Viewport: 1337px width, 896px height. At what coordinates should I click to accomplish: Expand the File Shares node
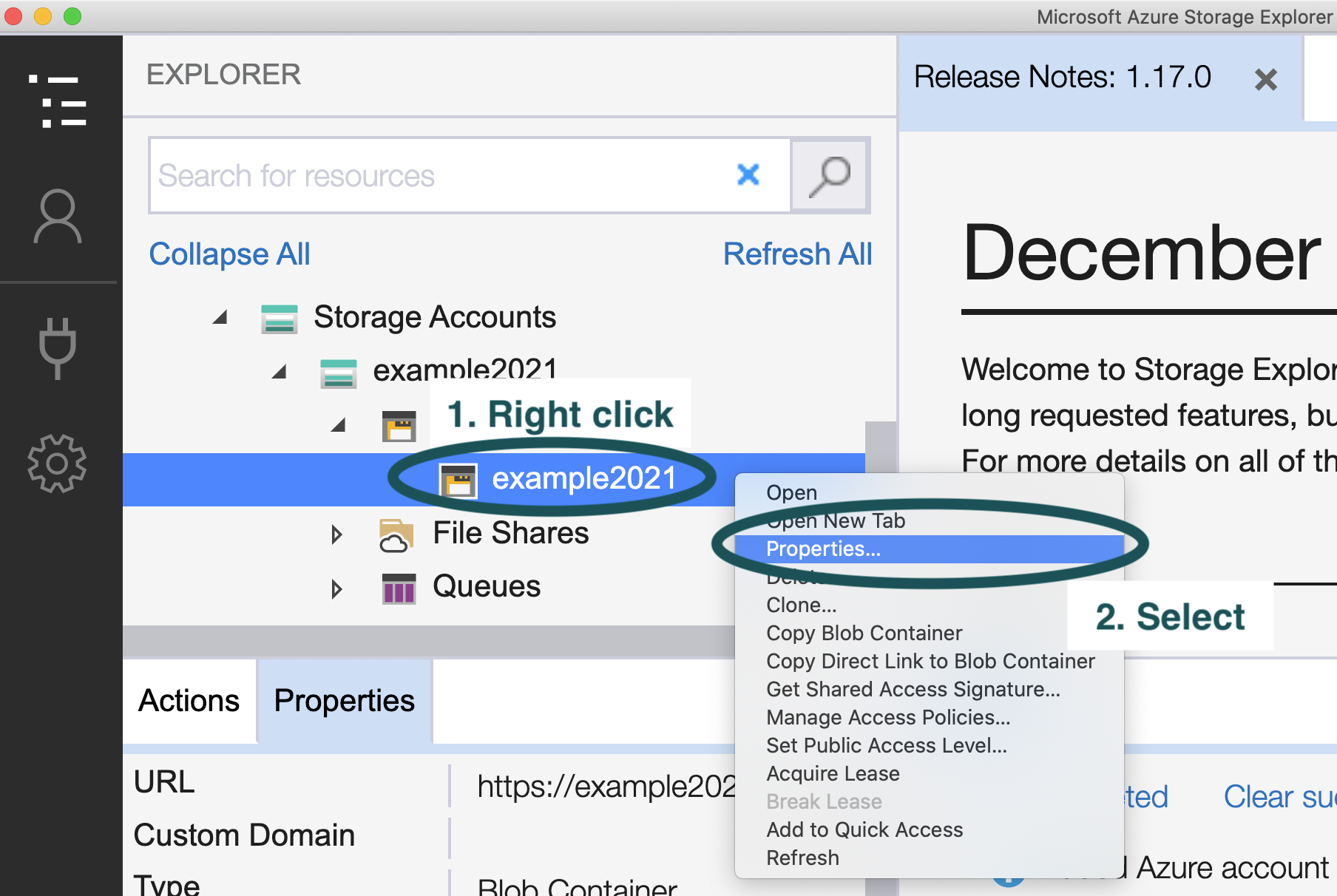(x=337, y=534)
